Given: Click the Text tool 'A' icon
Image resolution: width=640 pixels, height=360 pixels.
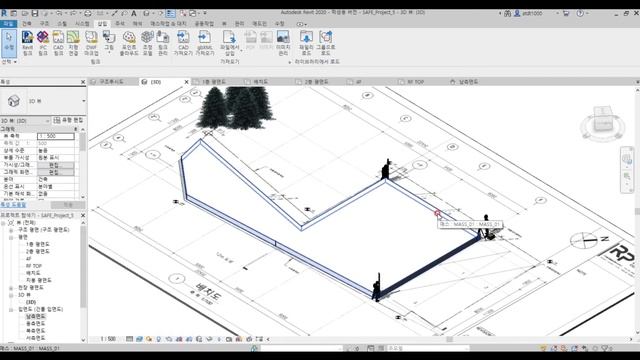Looking at the screenshot, I should [133, 13].
